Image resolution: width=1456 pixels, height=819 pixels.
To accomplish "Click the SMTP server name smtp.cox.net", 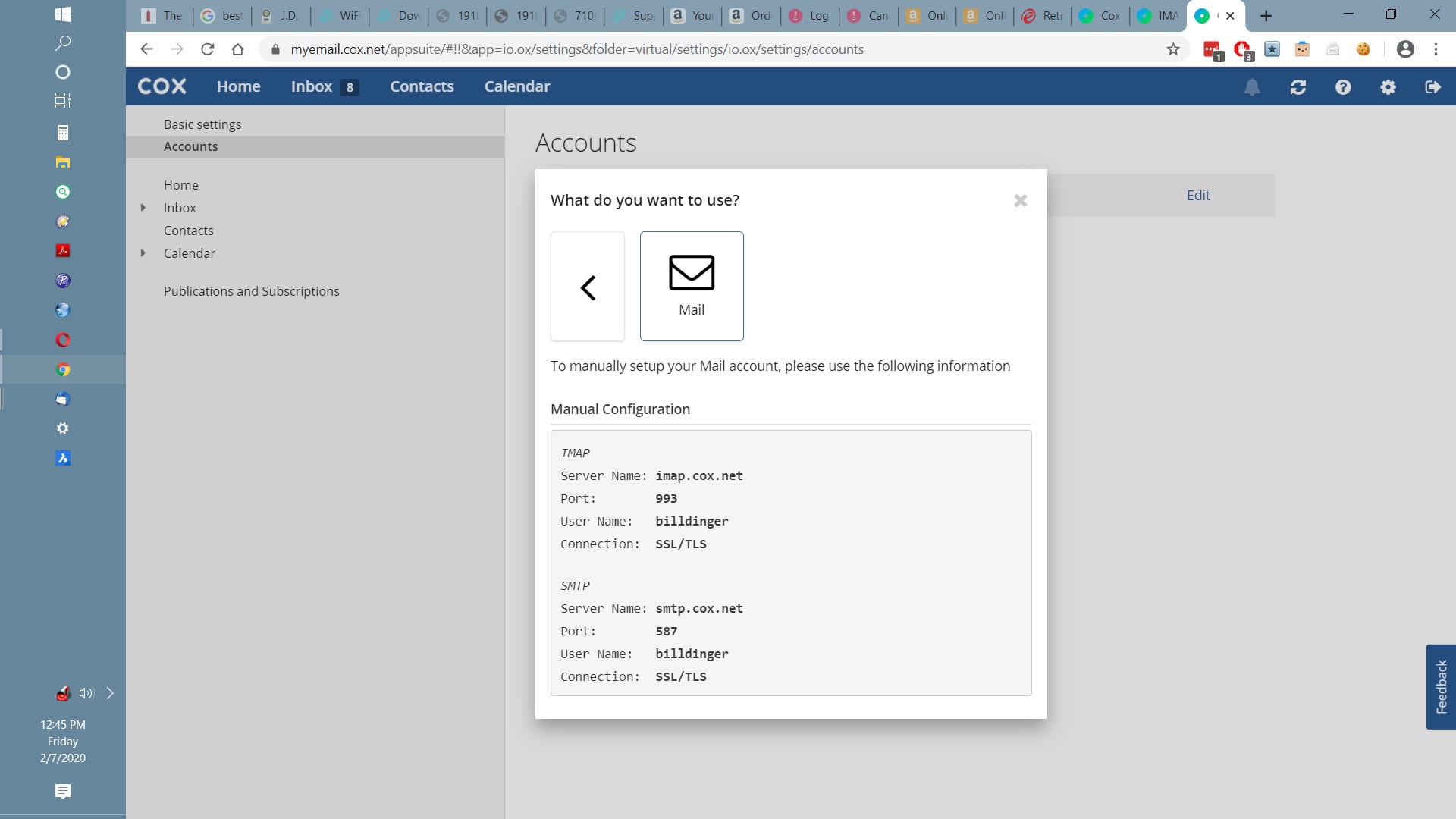I will [699, 609].
